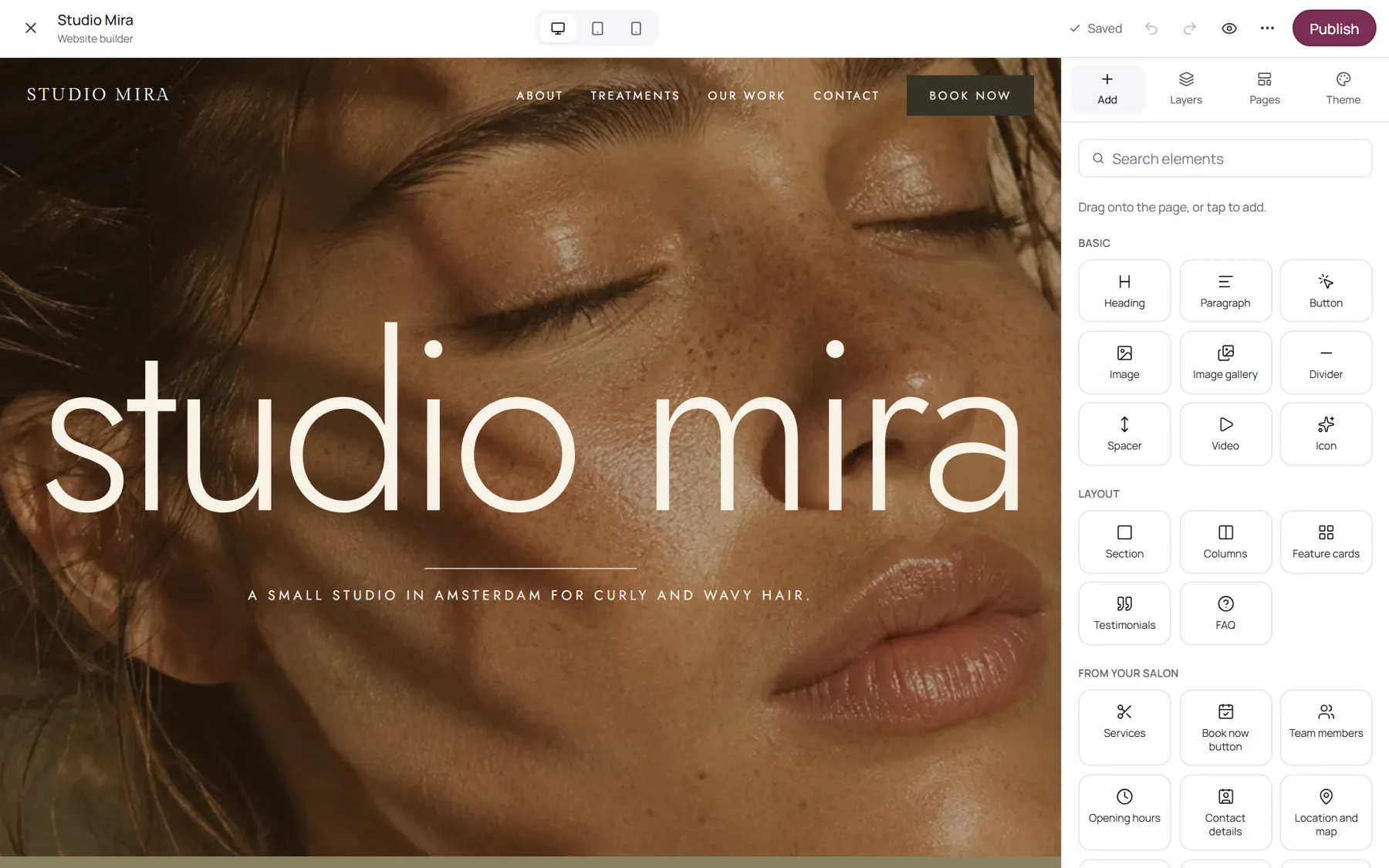
Task: Add a Paragraph element
Action: 1225,291
